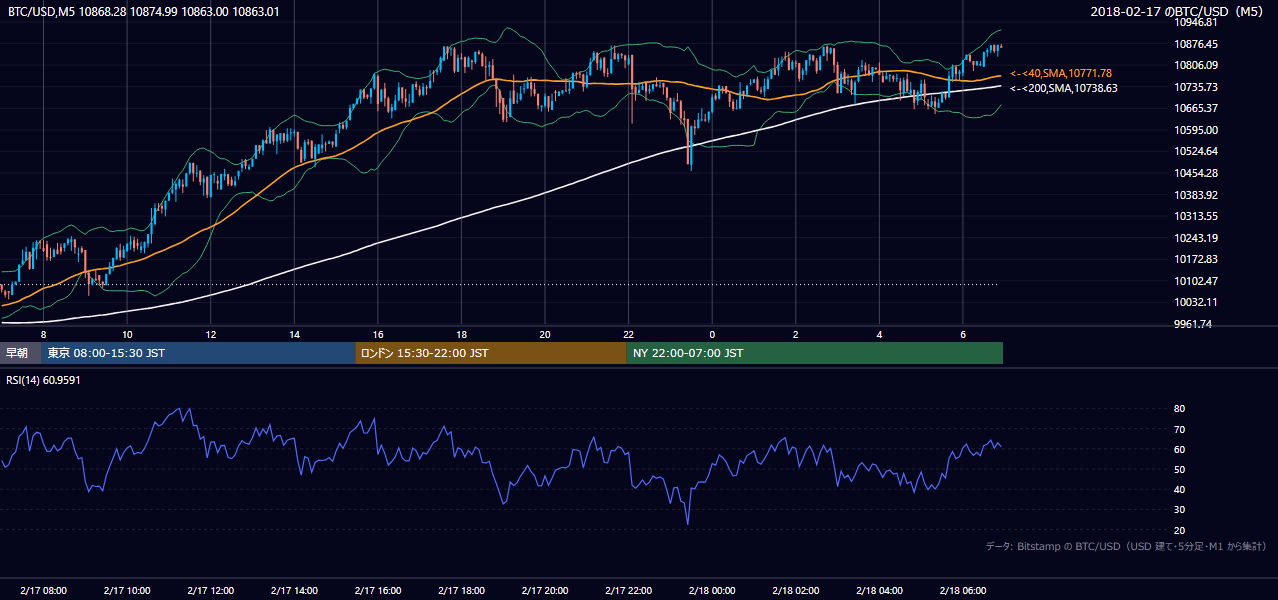
Task: Click the 2/17 16:00 date label
Action: click(377, 590)
